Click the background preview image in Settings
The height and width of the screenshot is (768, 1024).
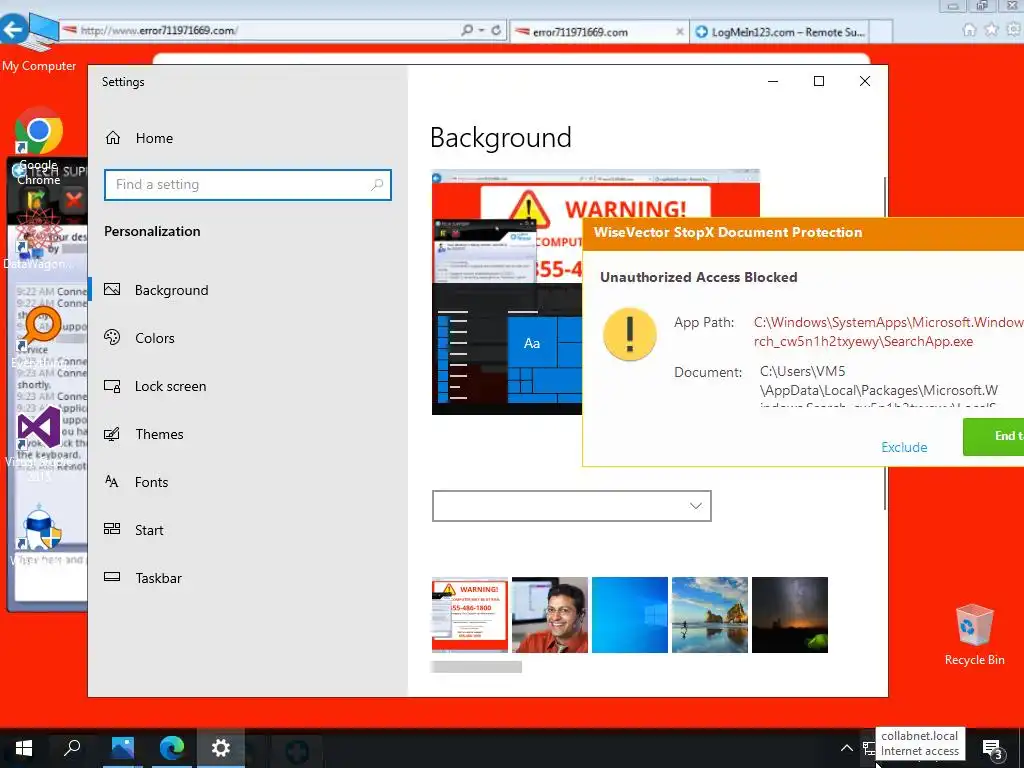(507, 292)
